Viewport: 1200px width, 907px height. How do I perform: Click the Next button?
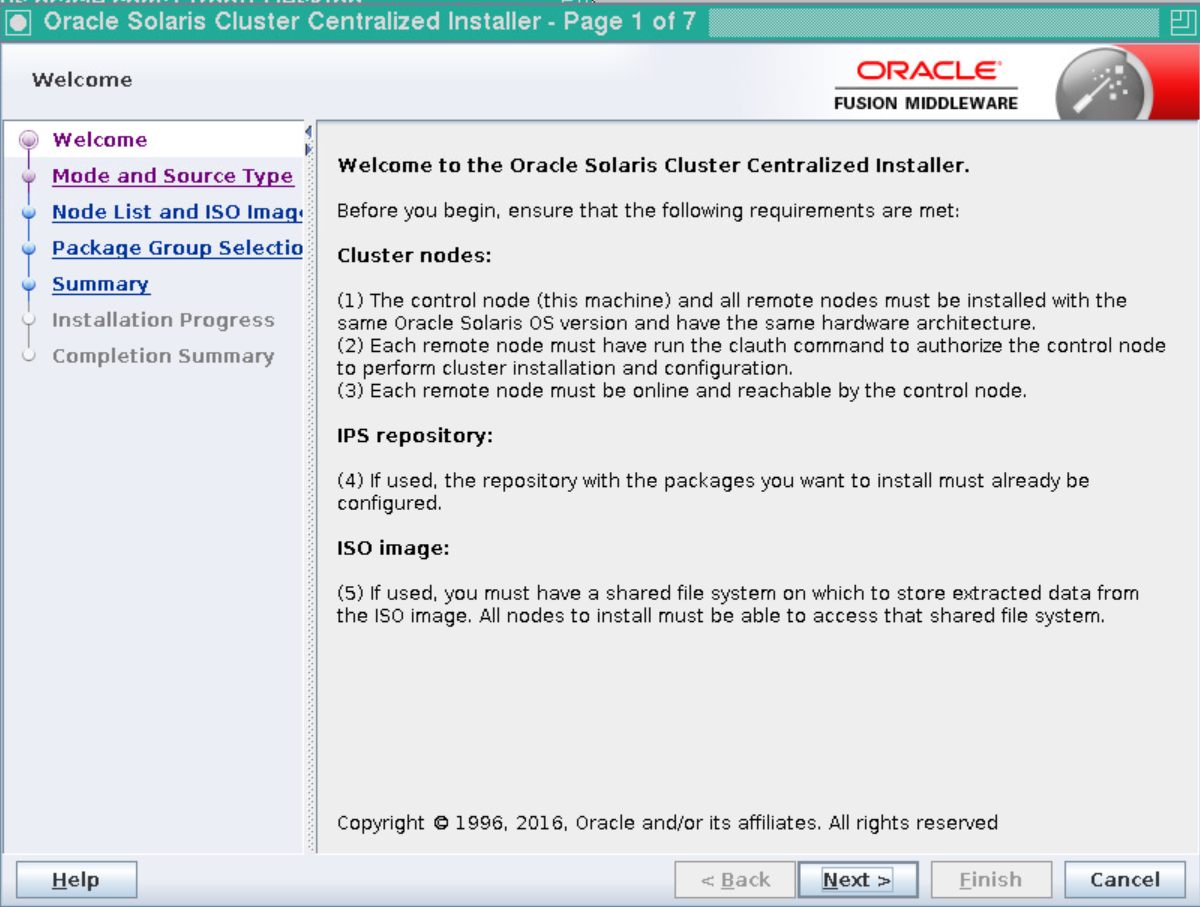tap(857, 880)
